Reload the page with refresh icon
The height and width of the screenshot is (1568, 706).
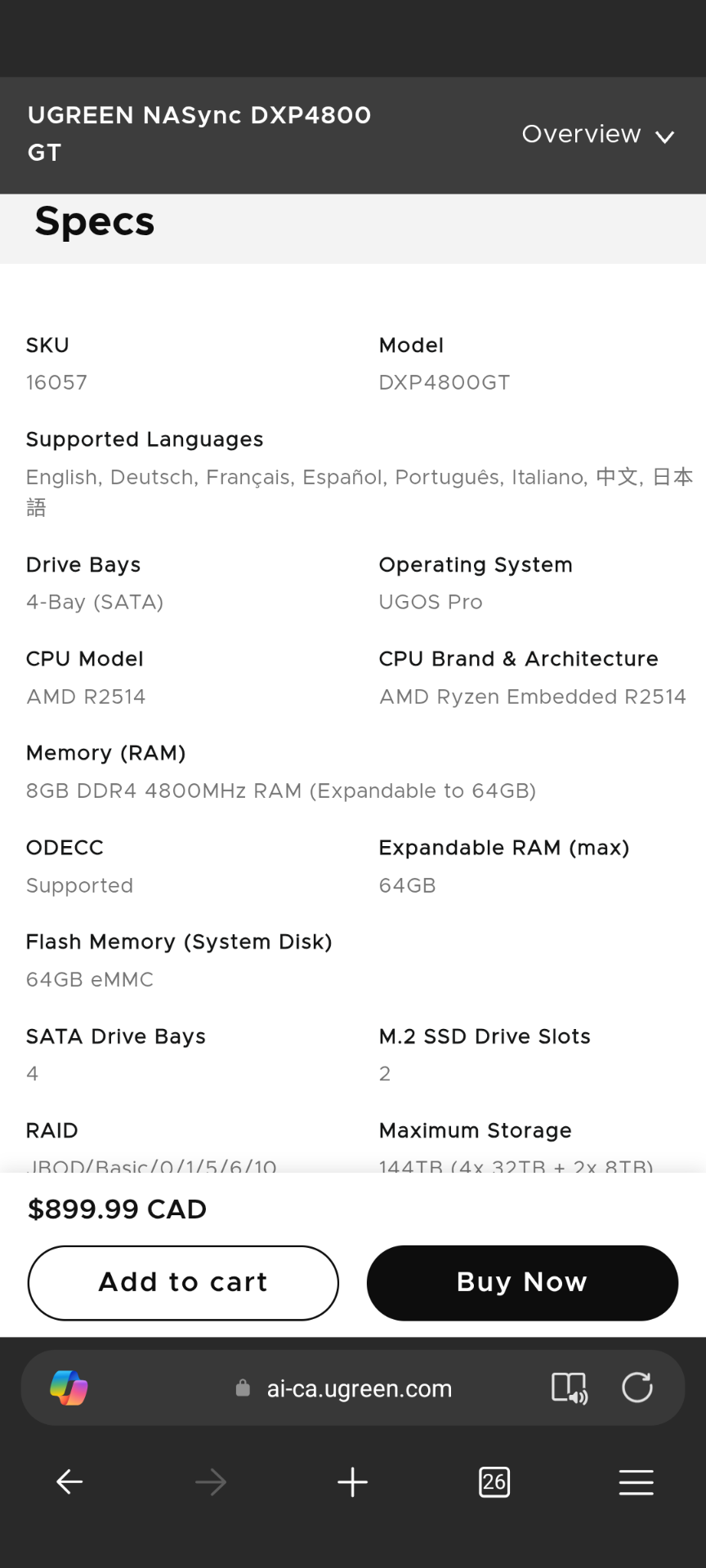pyautogui.click(x=637, y=1388)
